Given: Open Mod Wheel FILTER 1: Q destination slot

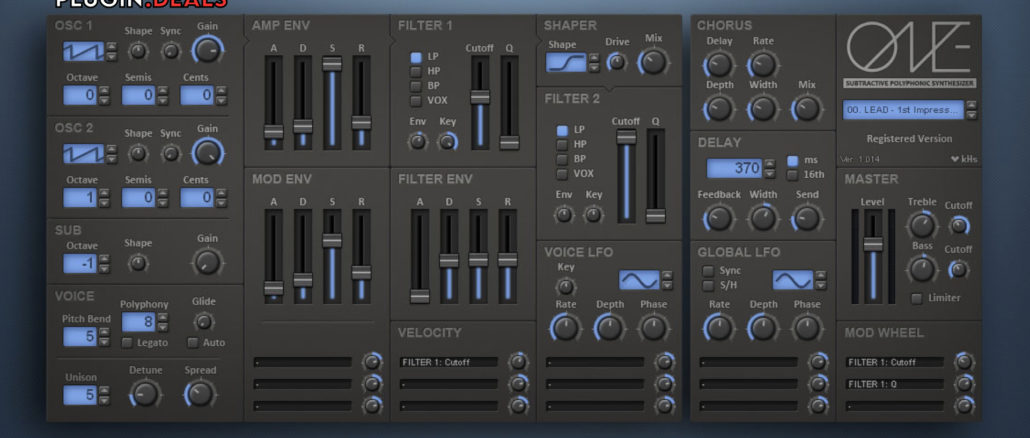Looking at the screenshot, I should tap(895, 384).
